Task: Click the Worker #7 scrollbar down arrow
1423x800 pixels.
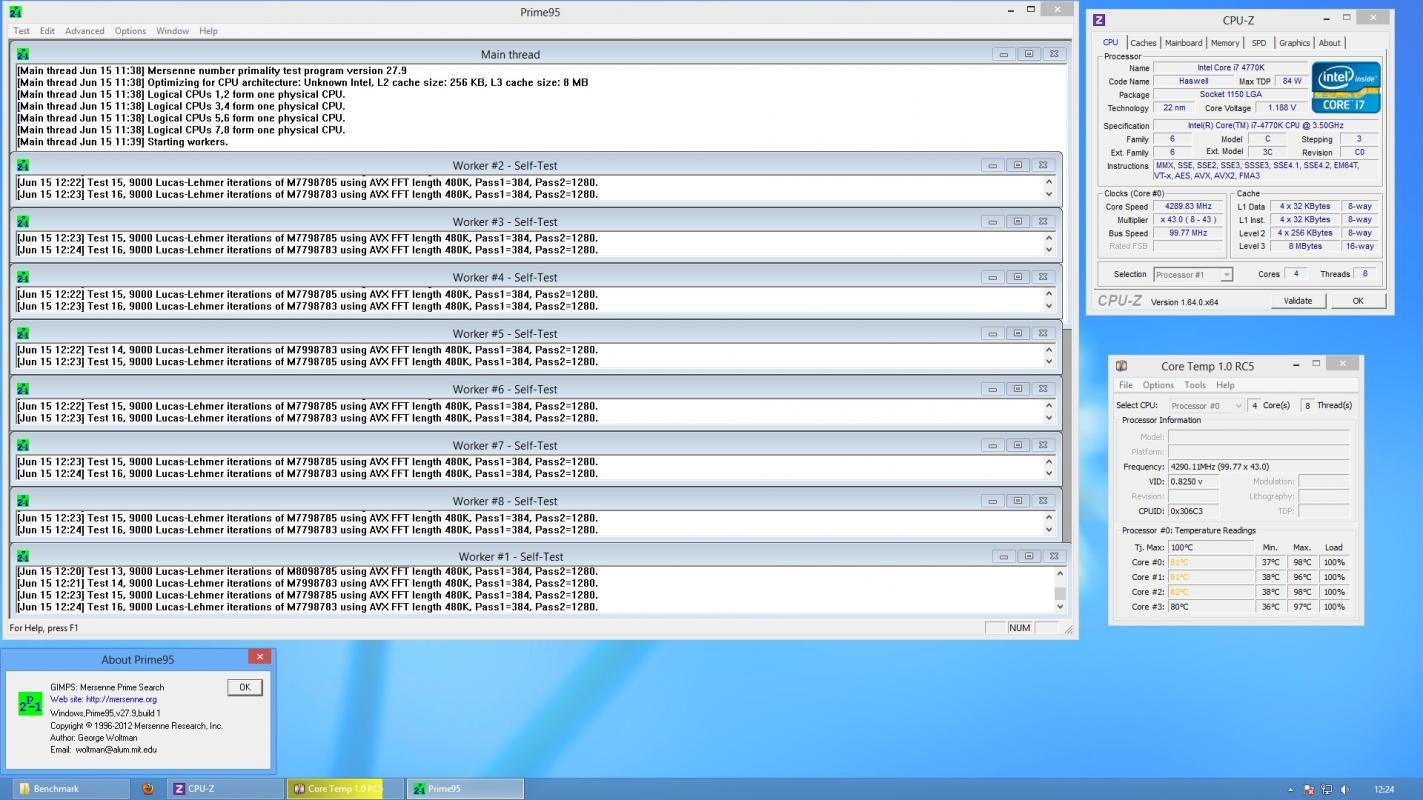Action: pyautogui.click(x=1049, y=474)
